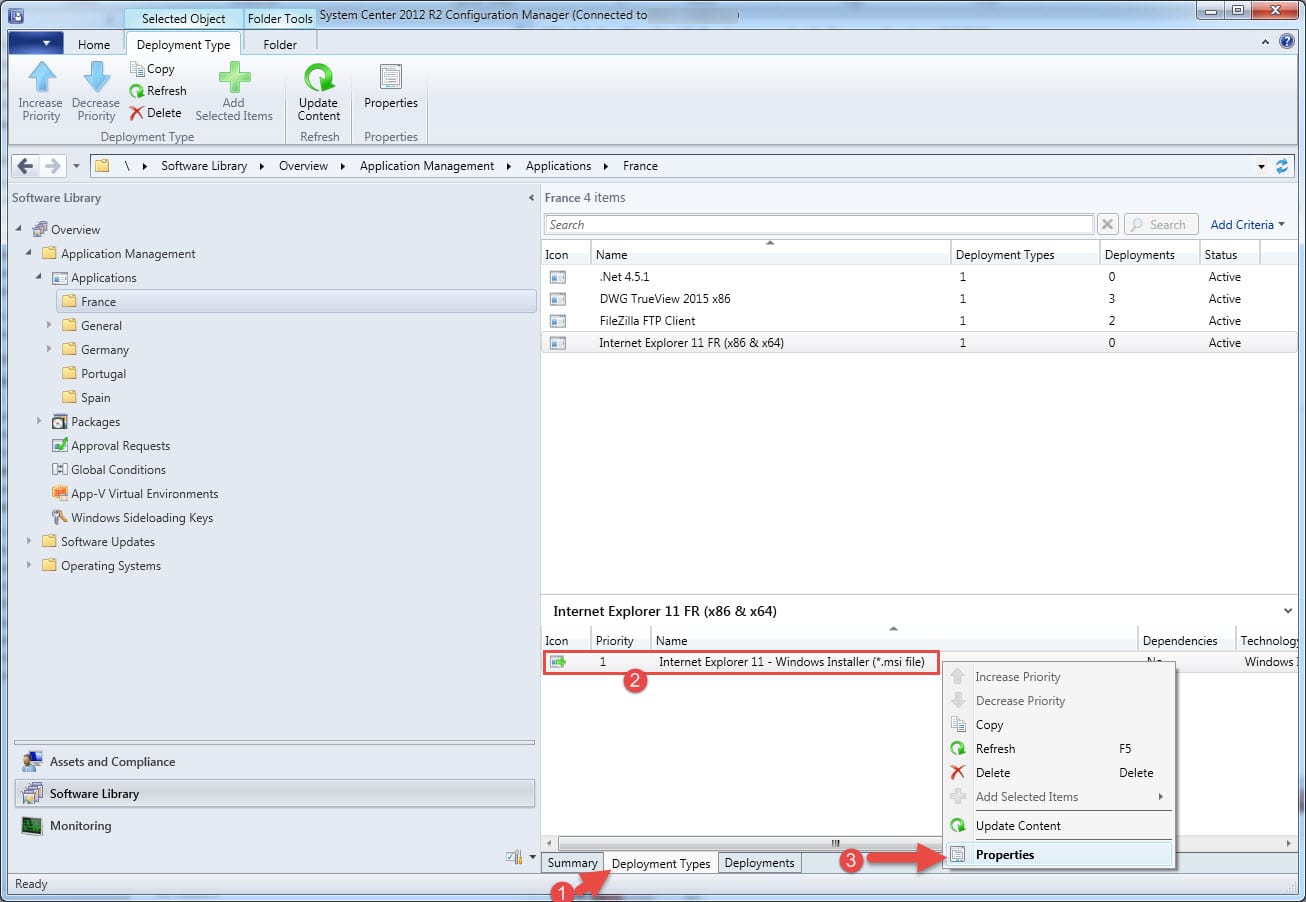The width and height of the screenshot is (1306, 902).
Task: Switch to the Deployments tab
Action: [759, 863]
